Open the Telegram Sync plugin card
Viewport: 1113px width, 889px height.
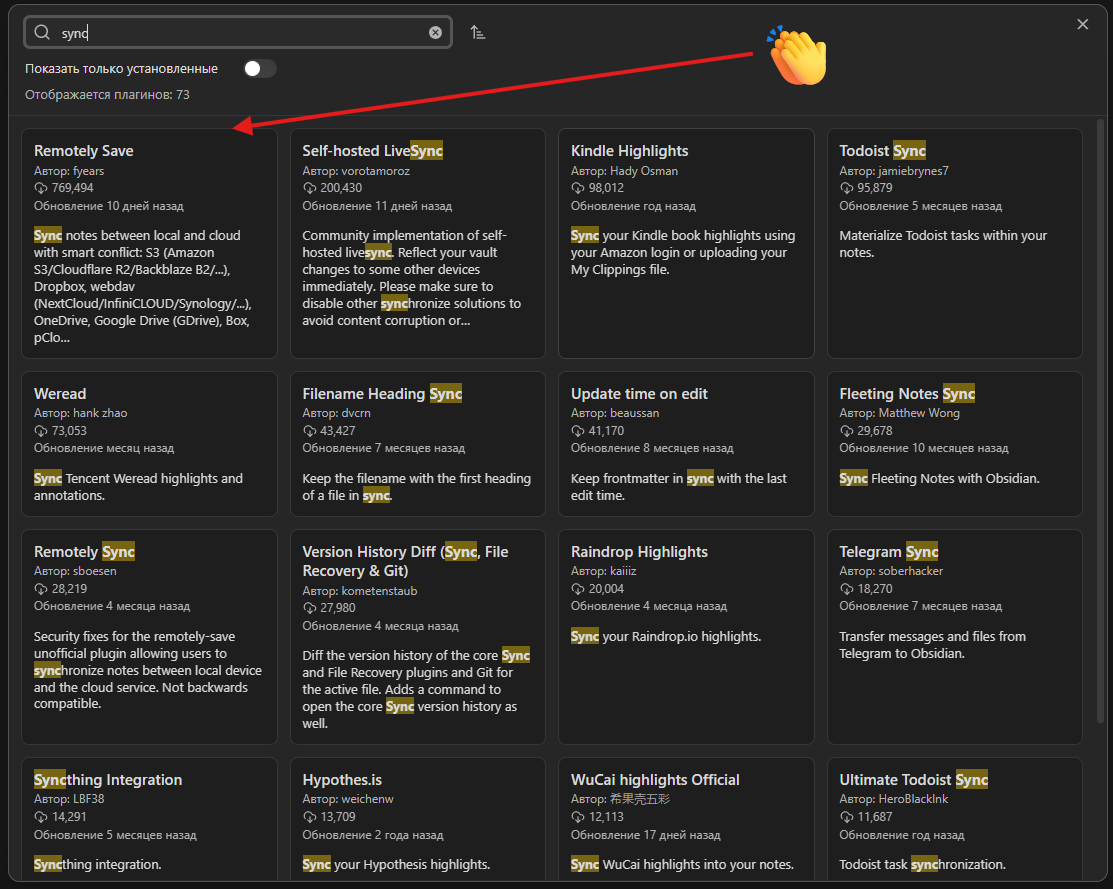954,636
